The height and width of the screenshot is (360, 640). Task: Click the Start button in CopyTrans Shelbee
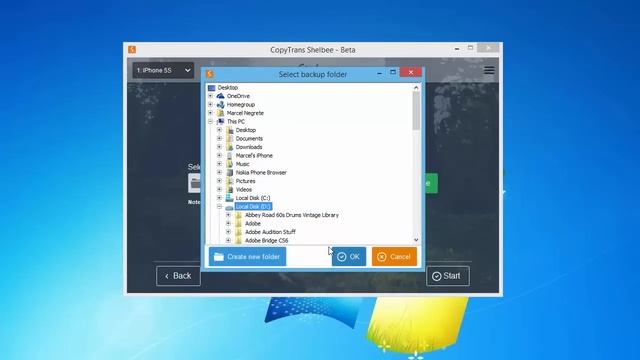448,276
